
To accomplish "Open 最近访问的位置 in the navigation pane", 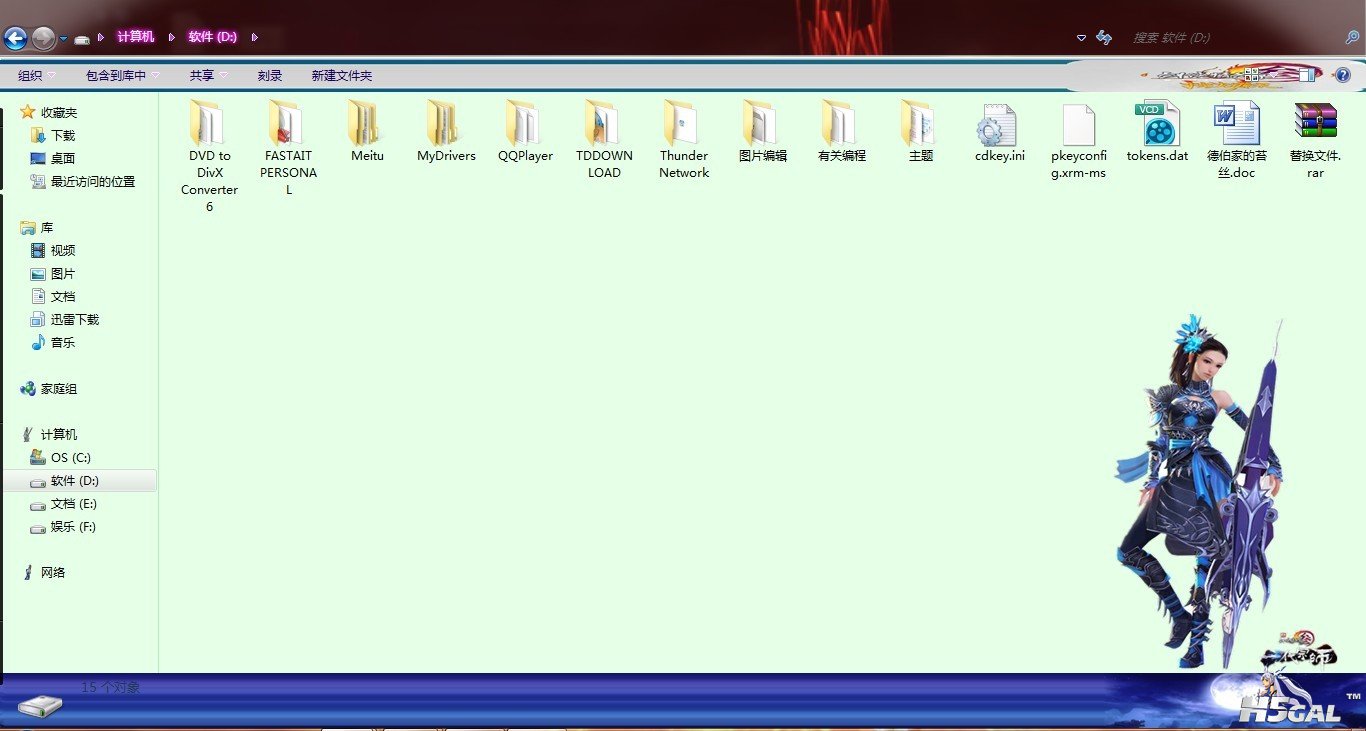I will click(82, 181).
